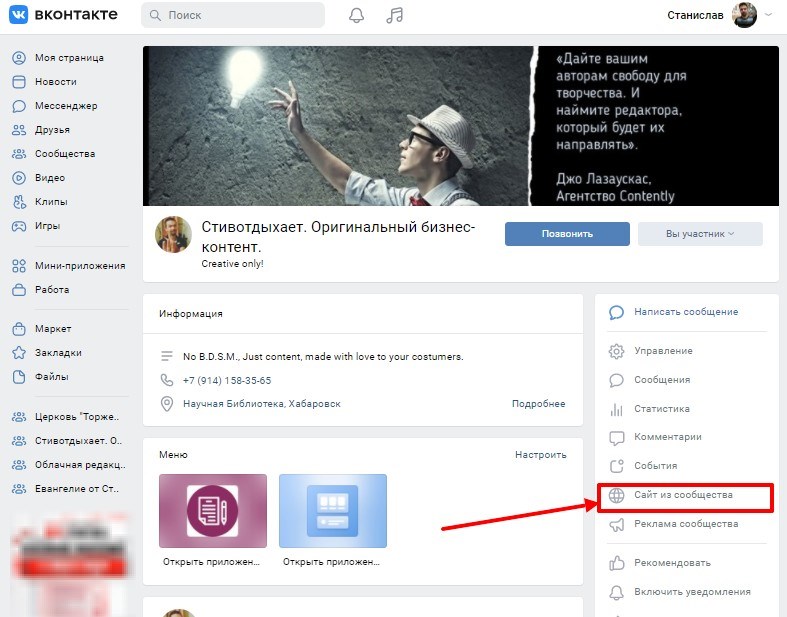
Task: Open the Облачная редакц.. community shortcut
Action: point(80,465)
